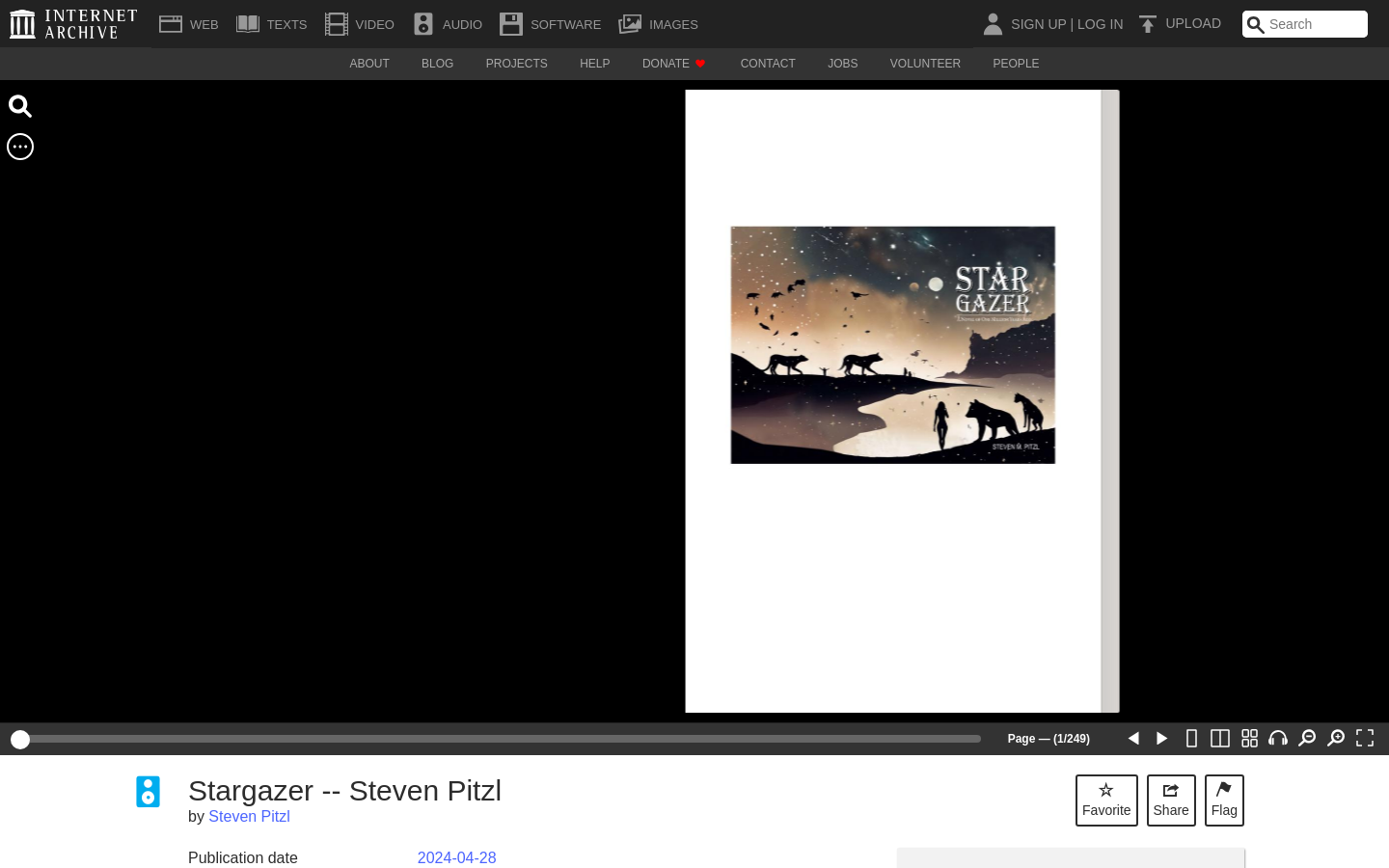The height and width of the screenshot is (868, 1389).
Task: Flip to the next page
Action: [x=1162, y=738]
